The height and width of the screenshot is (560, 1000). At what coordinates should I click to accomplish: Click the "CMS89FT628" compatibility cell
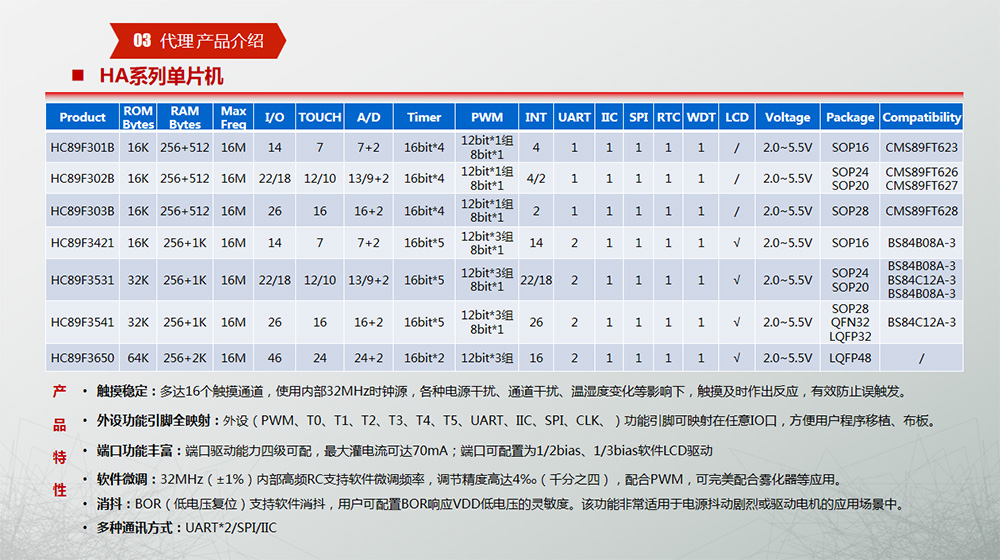pos(922,211)
